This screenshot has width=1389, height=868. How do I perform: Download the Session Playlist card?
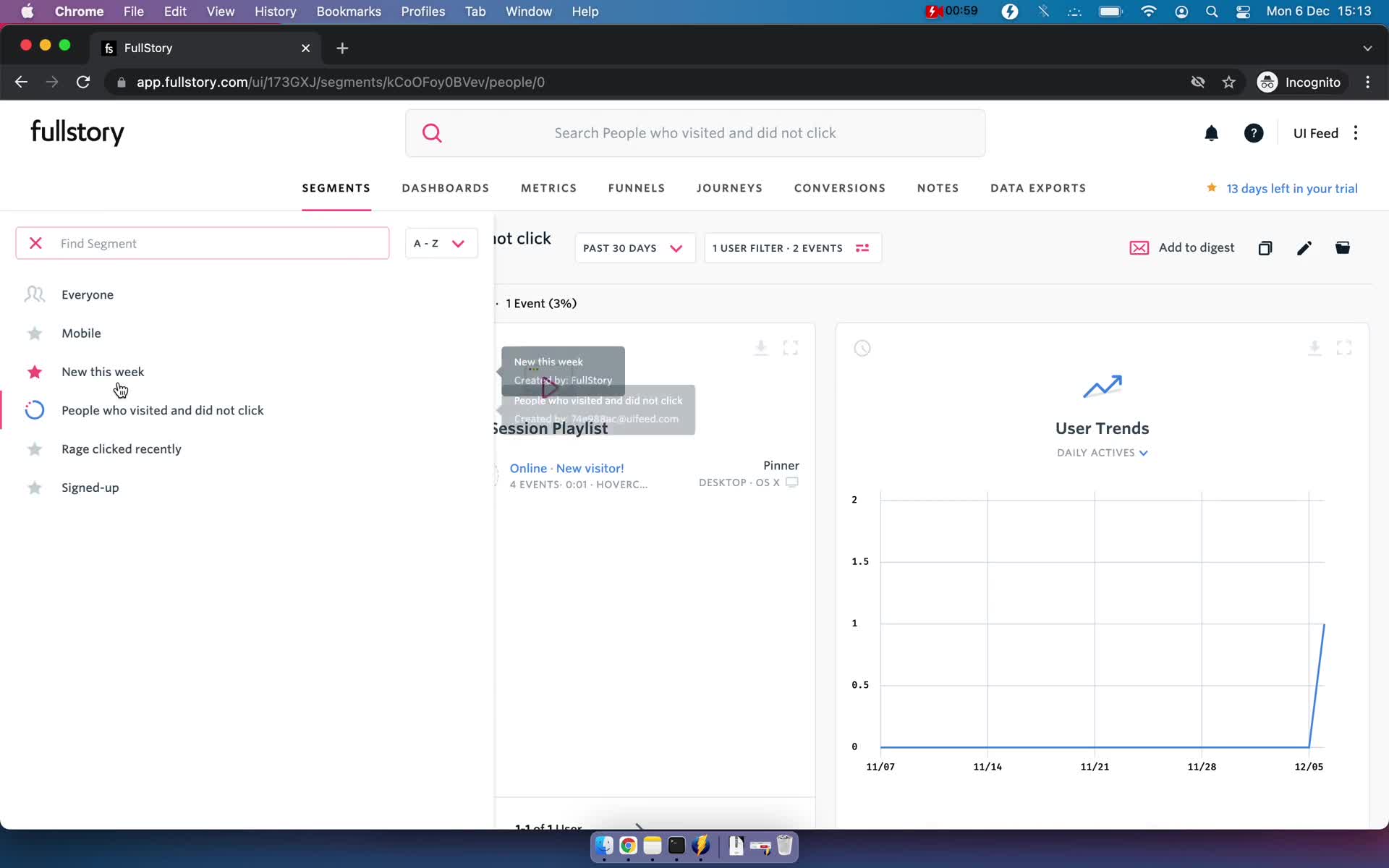click(x=760, y=348)
